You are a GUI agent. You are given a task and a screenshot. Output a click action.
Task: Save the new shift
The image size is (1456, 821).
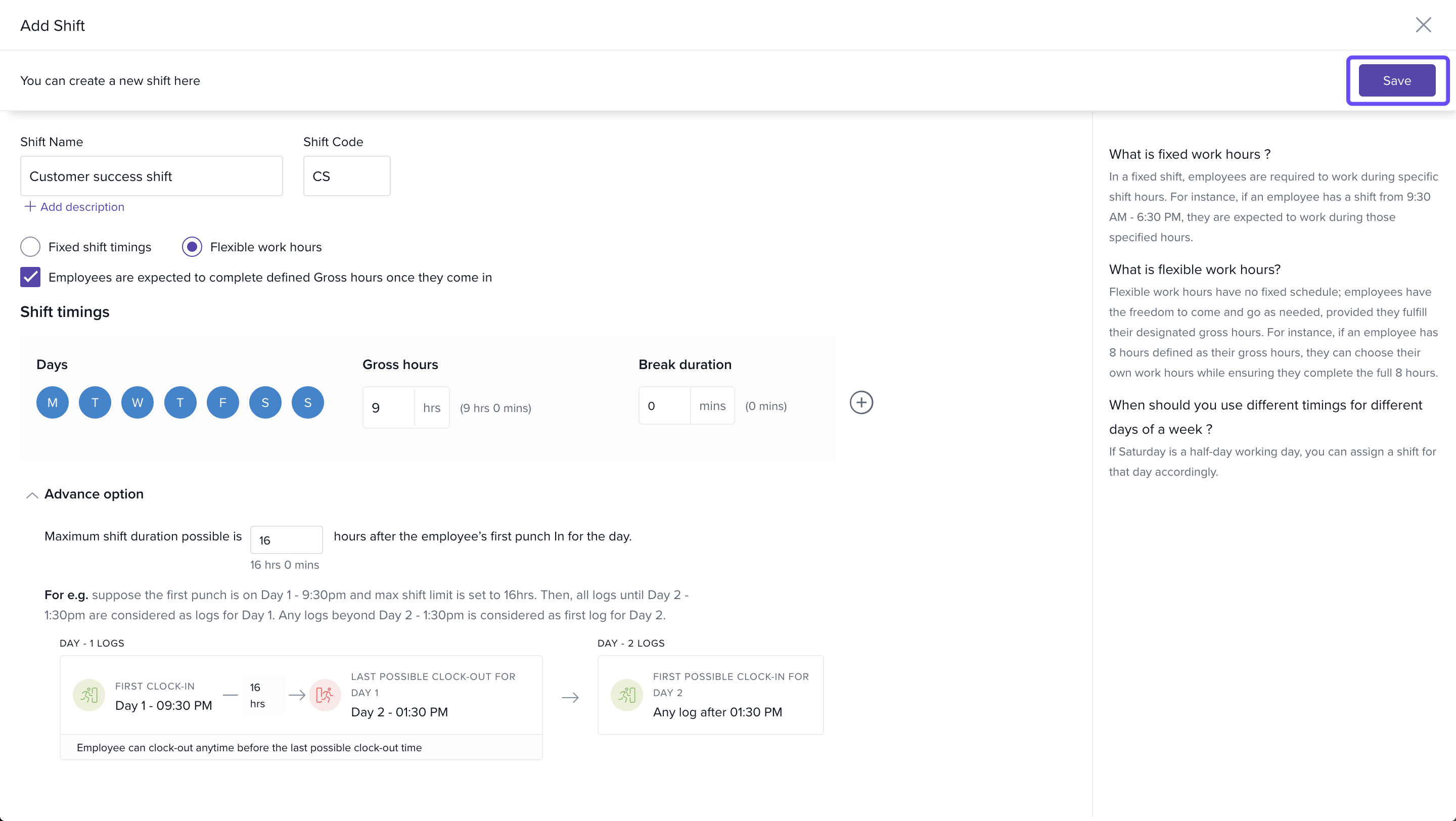(x=1396, y=81)
